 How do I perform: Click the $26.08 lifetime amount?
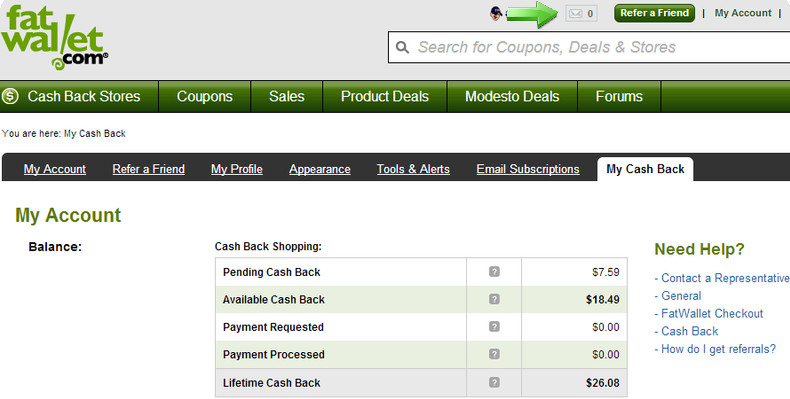tap(603, 382)
